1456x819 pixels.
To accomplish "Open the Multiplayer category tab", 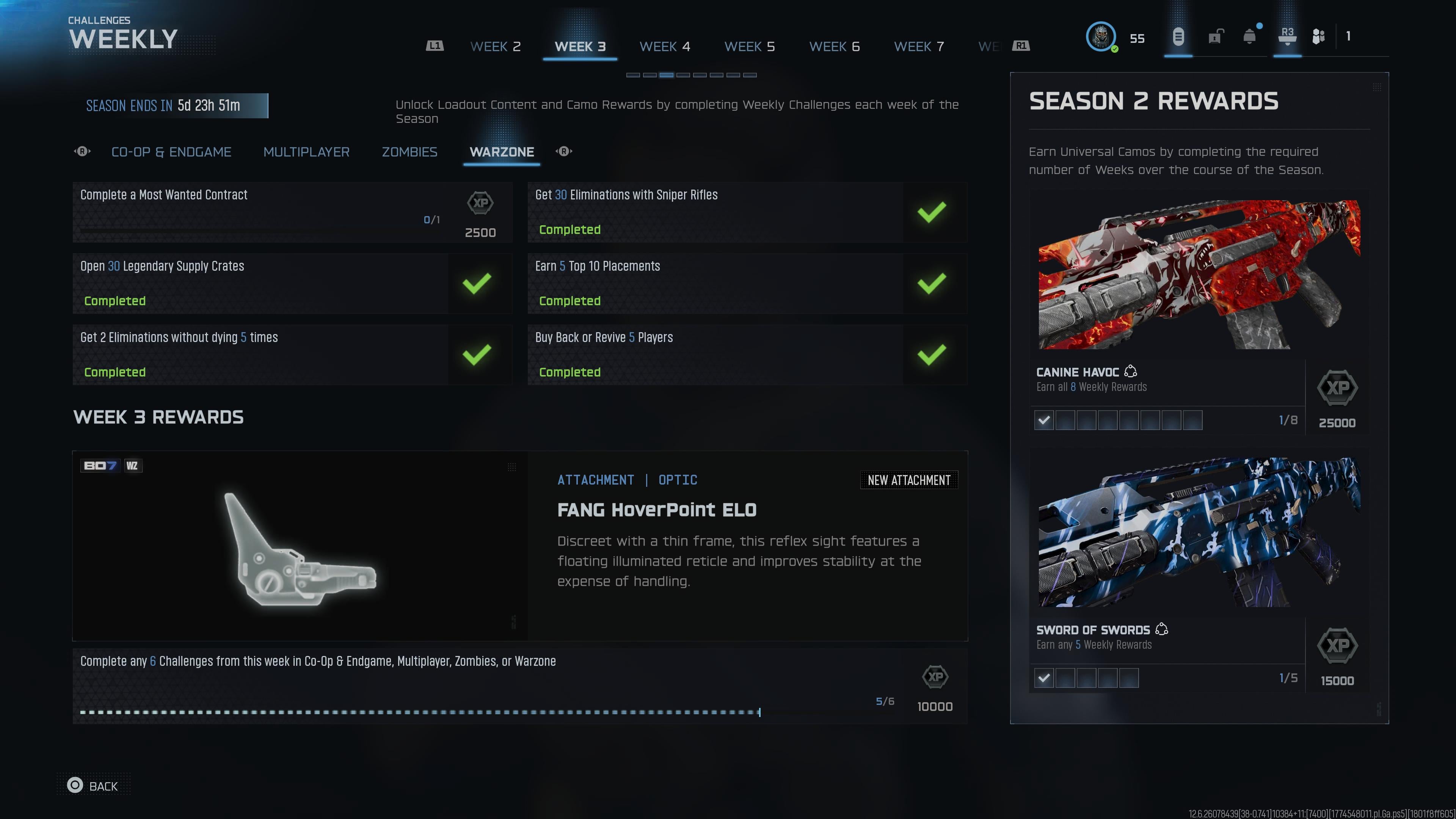I will point(306,152).
